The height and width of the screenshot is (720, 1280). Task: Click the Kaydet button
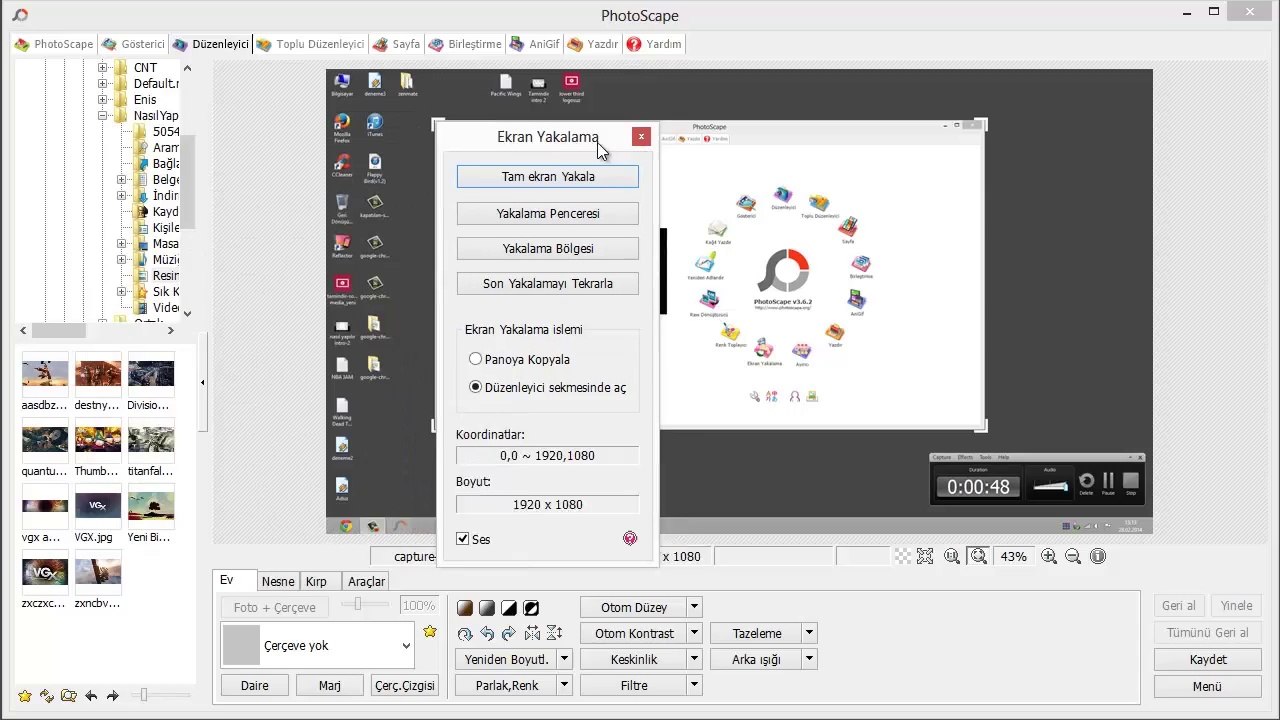[x=1208, y=659]
